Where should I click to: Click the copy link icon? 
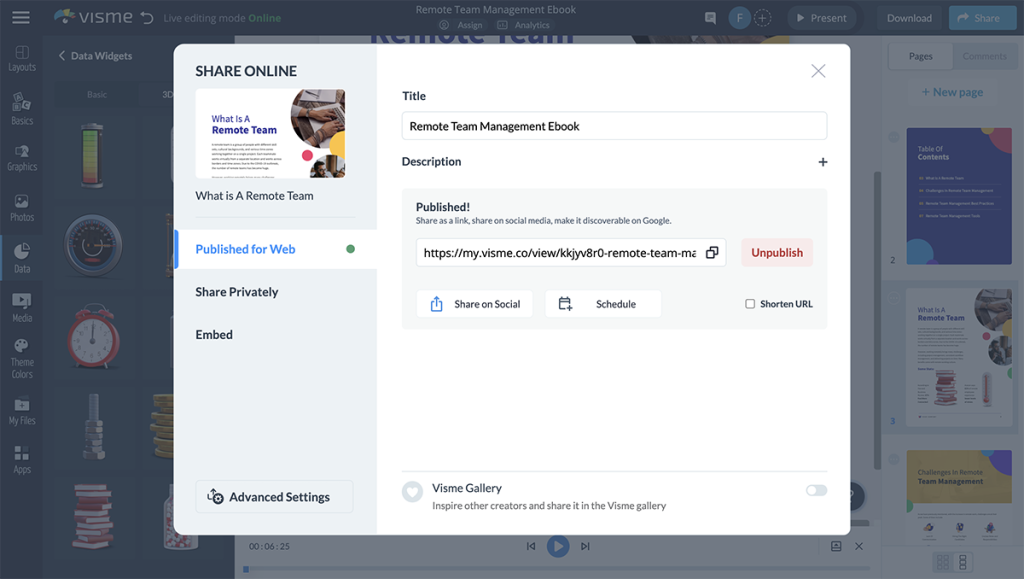(711, 252)
